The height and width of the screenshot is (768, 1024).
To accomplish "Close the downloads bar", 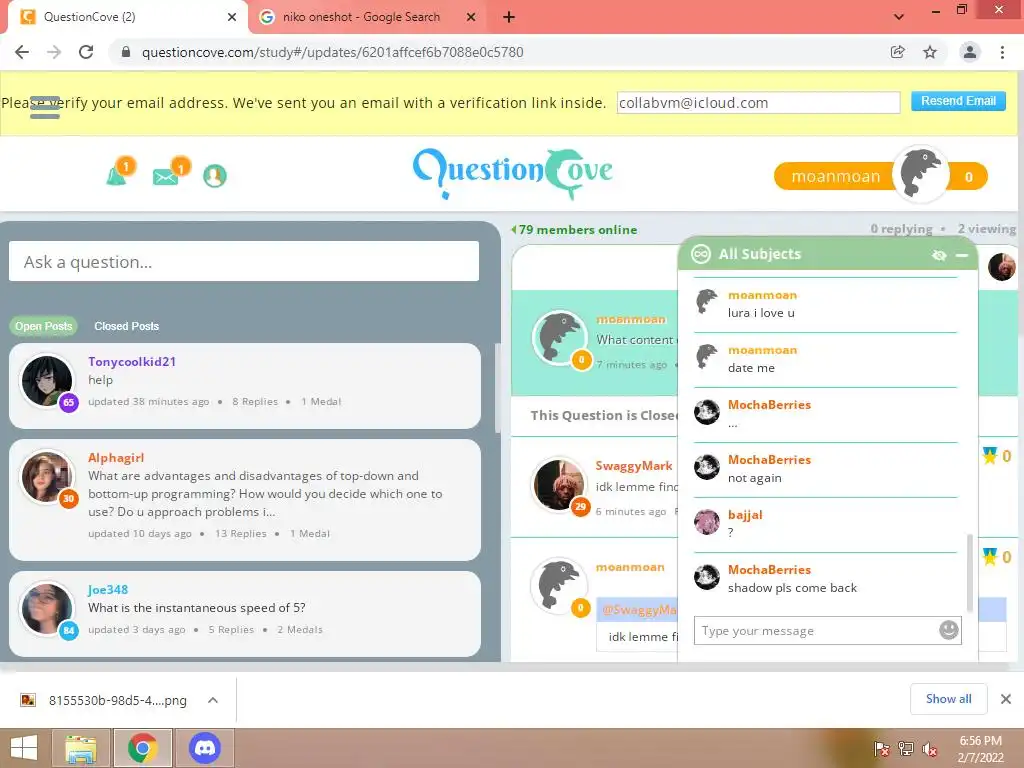I will coord(1006,699).
